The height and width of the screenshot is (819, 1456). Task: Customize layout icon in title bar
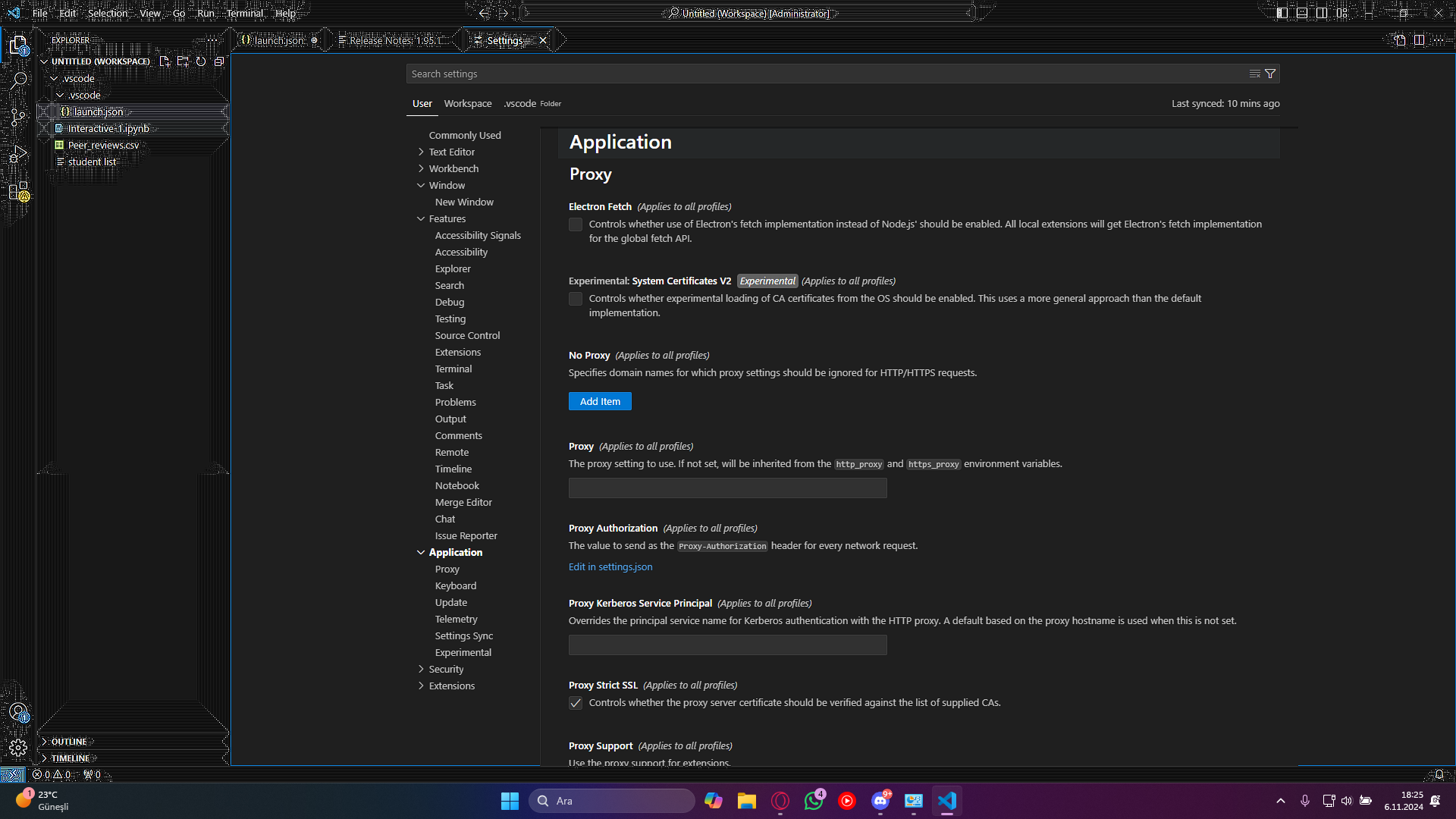tap(1342, 13)
